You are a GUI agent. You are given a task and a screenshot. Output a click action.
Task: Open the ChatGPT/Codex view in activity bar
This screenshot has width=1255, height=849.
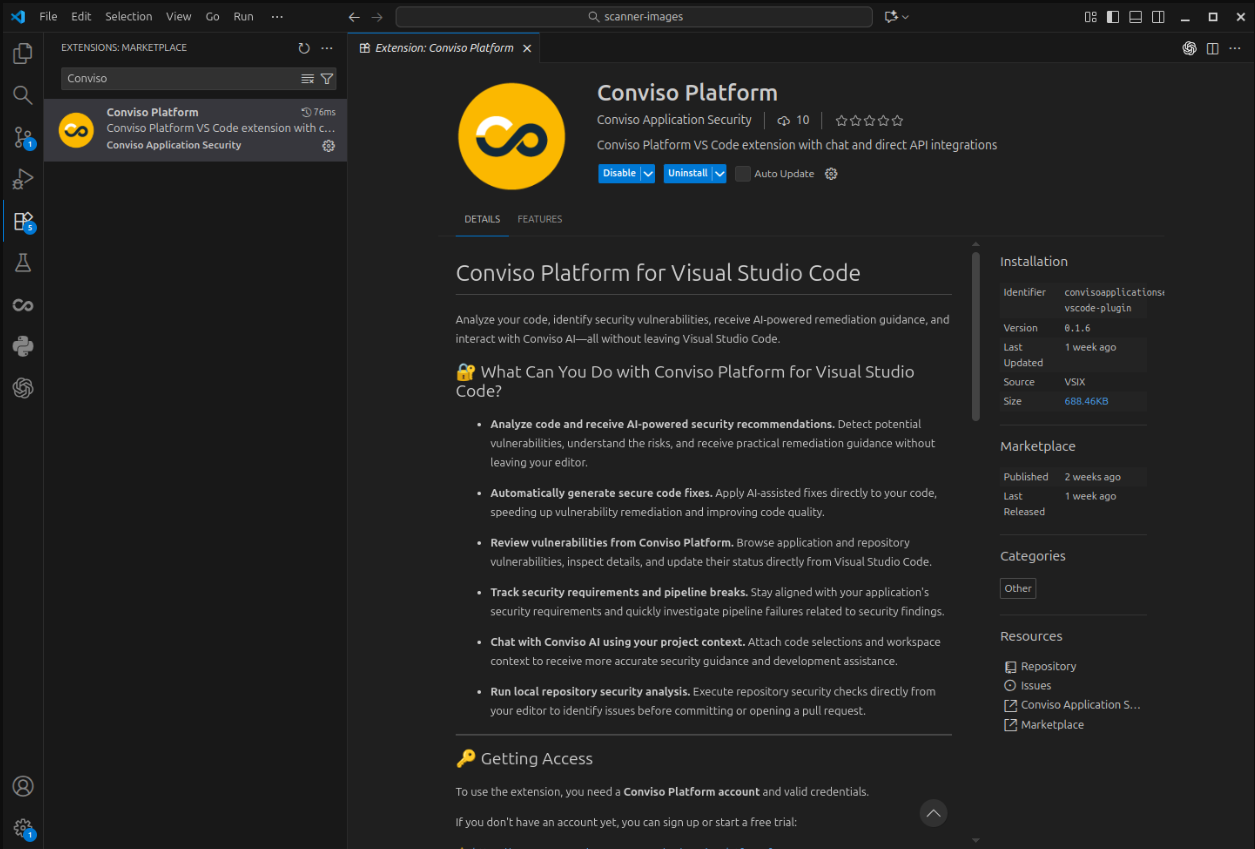22,388
